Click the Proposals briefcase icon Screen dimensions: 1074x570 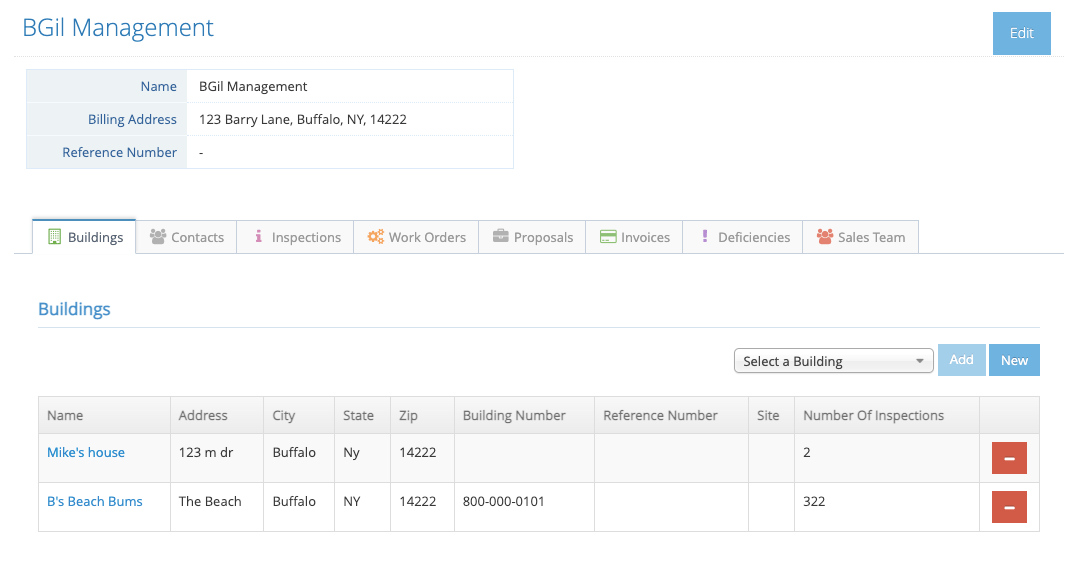pos(501,236)
